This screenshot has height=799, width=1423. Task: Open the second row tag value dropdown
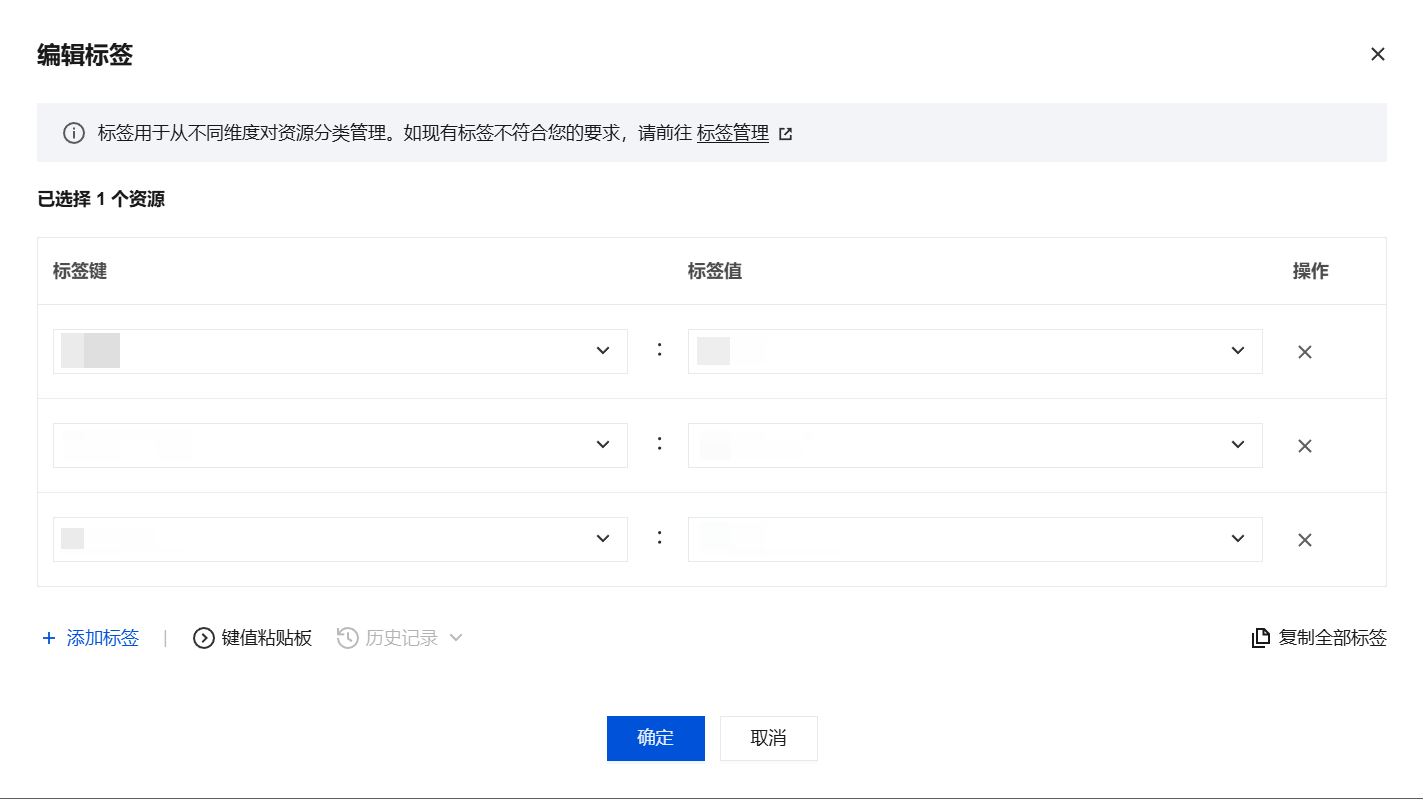1237,445
